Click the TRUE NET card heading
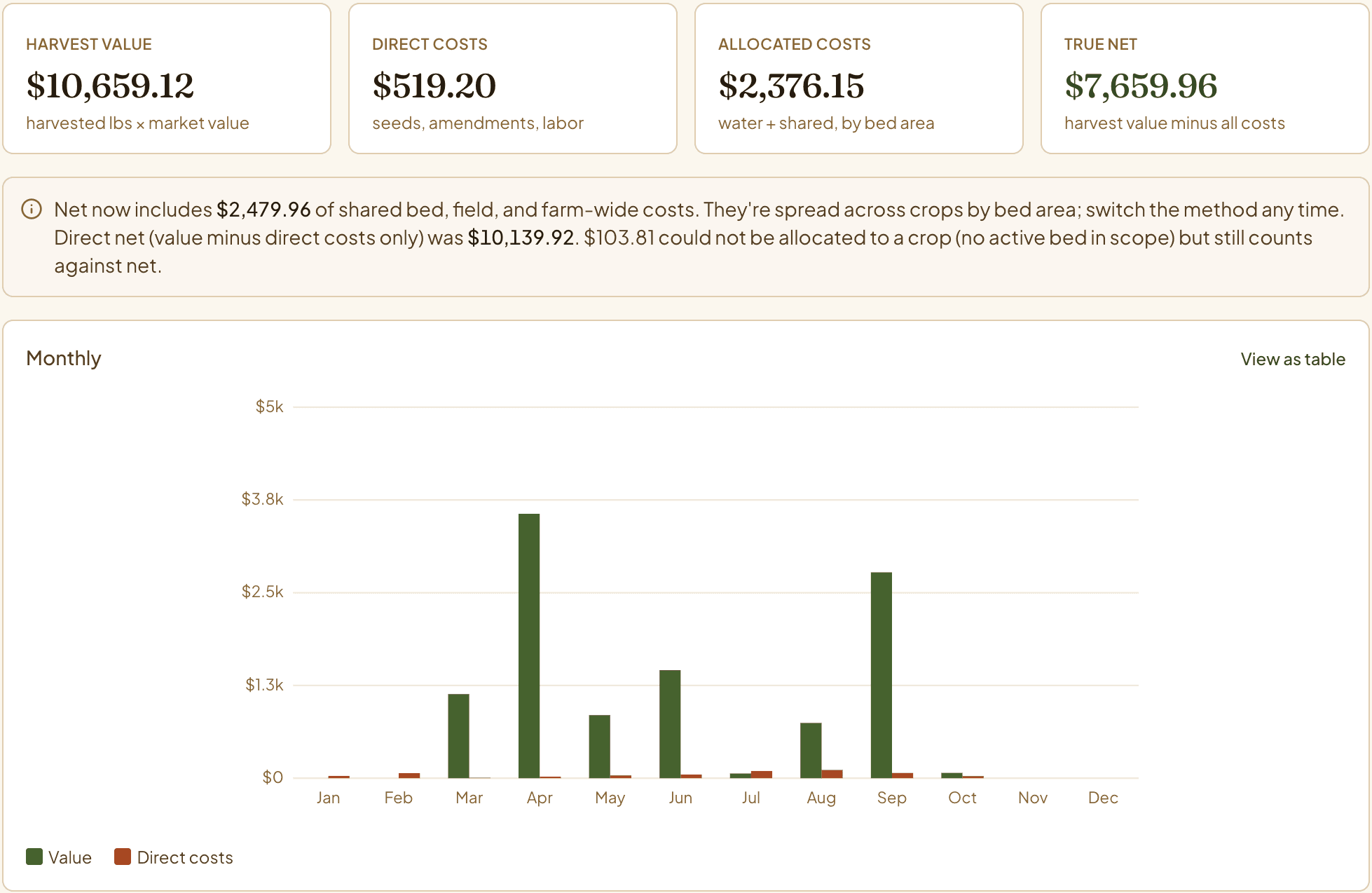Viewport: 1372px width, 893px height. 1100,44
